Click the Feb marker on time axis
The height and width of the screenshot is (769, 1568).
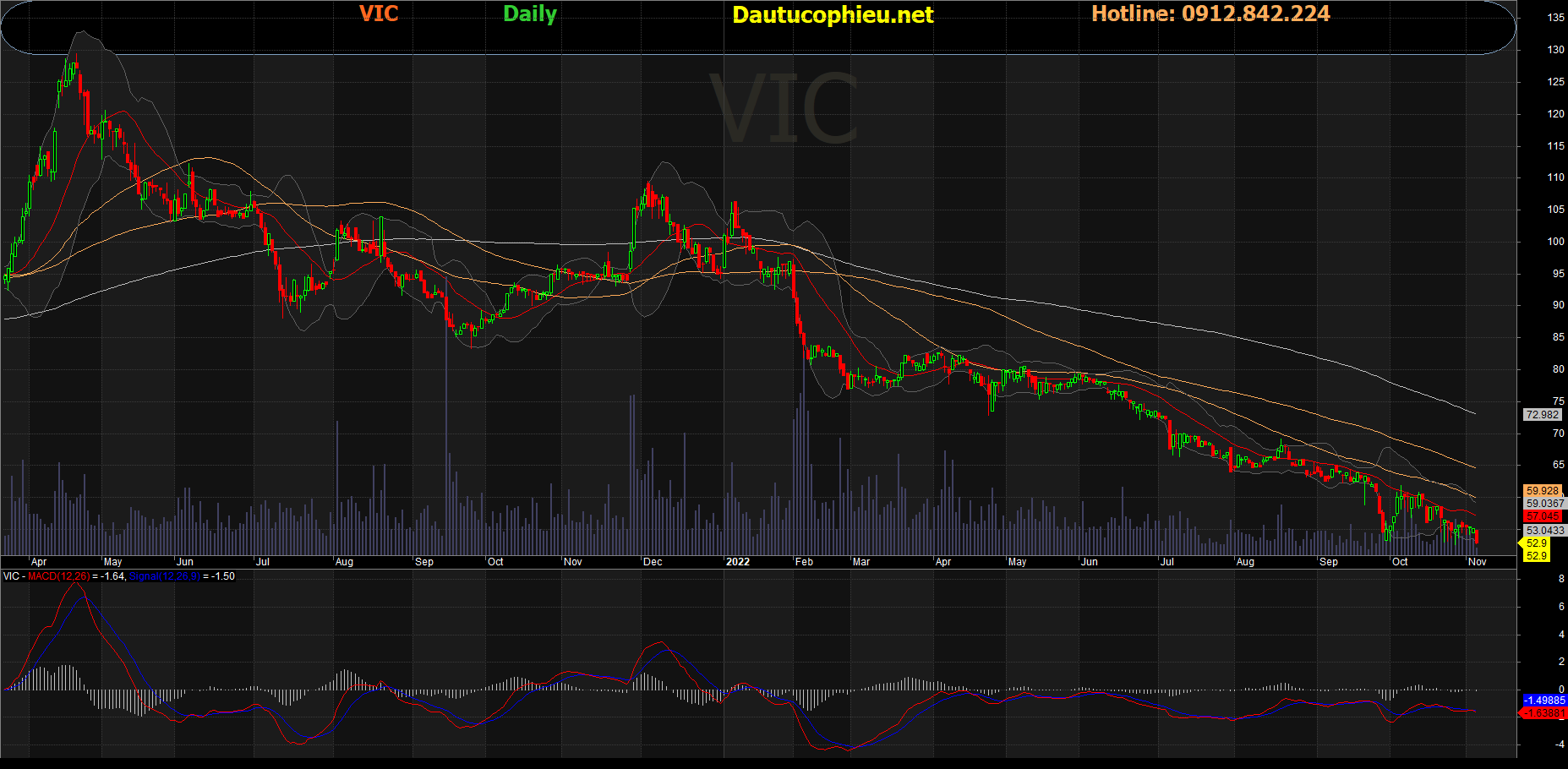pyautogui.click(x=804, y=562)
